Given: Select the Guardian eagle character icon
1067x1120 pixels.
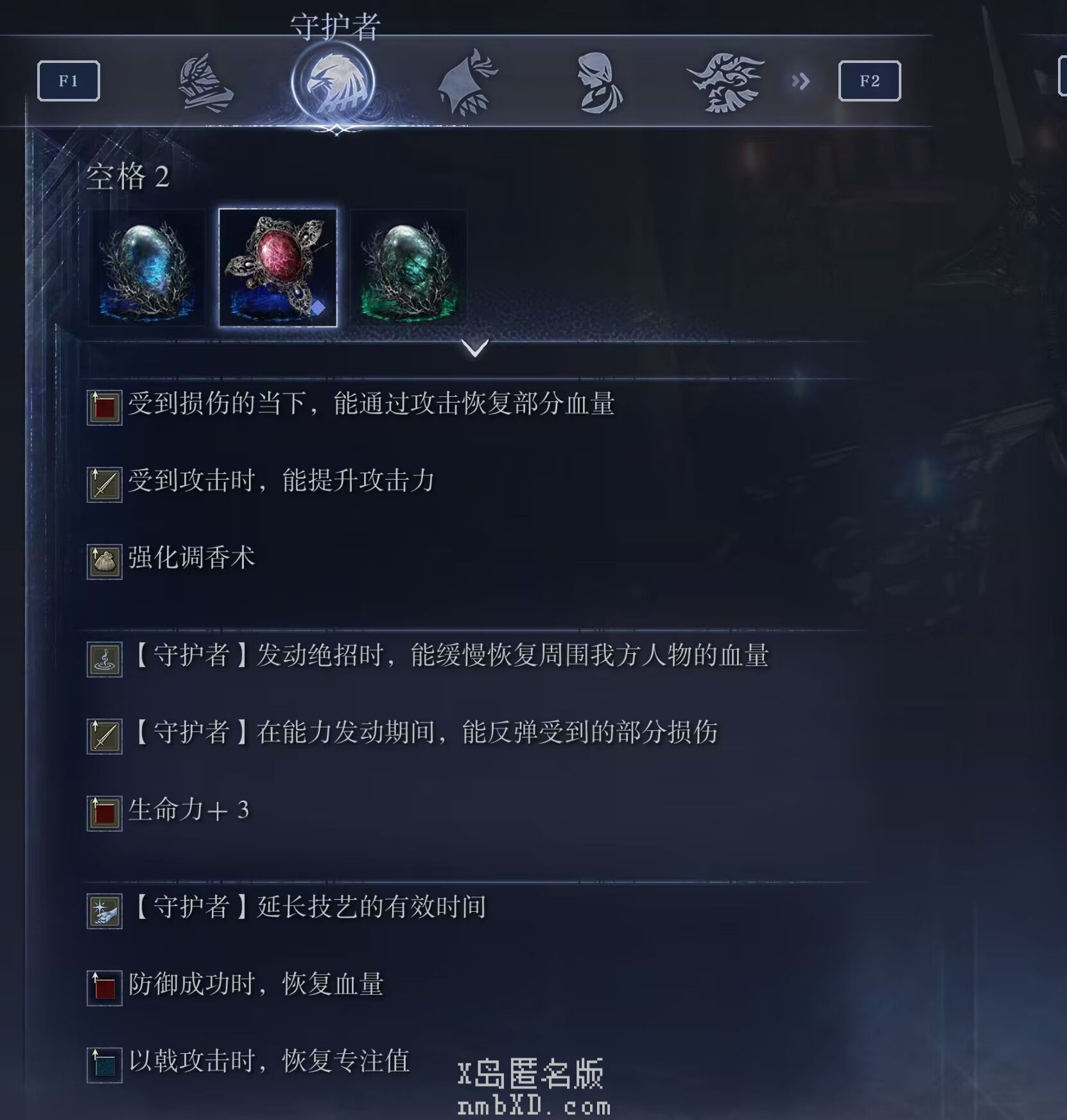Looking at the screenshot, I should (333, 83).
